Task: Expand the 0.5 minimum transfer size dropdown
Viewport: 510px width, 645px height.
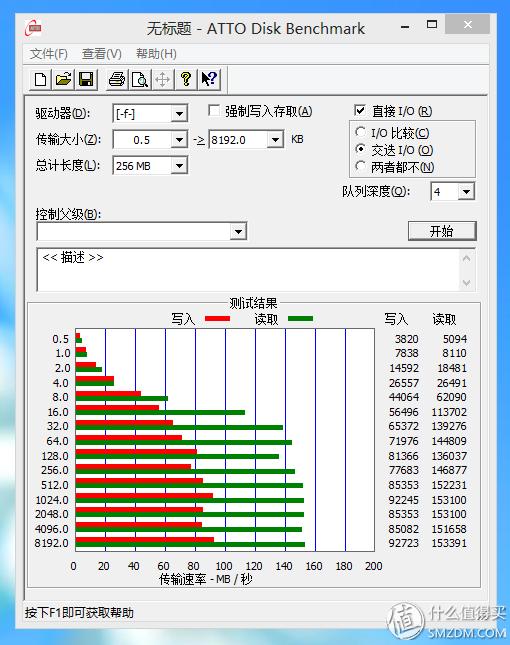Action: pos(179,139)
